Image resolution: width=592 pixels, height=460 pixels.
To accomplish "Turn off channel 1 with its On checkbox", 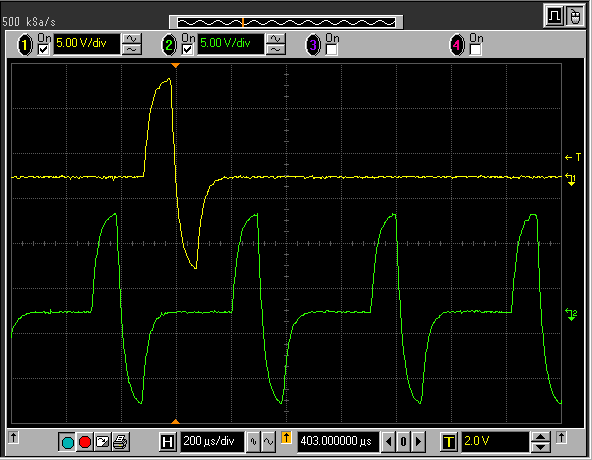I will 44,49.
